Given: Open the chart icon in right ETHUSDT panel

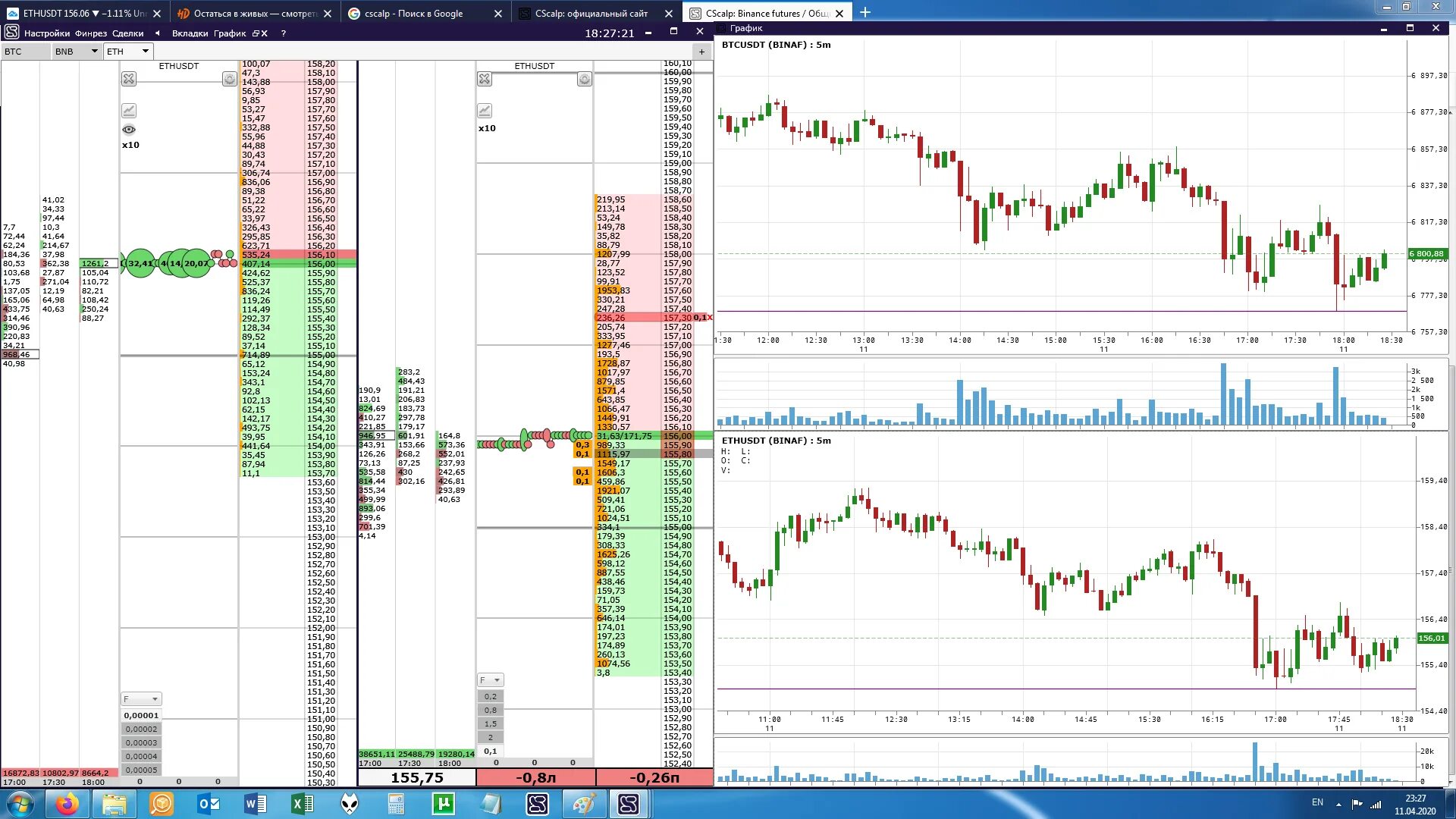Looking at the screenshot, I should click(x=485, y=111).
